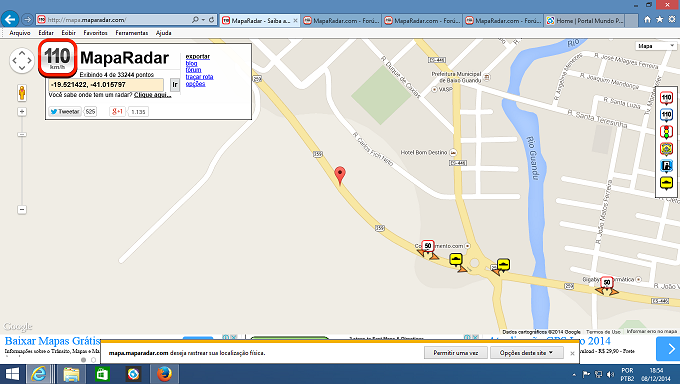Open the traçar rota link
680x384 pixels.
pos(199,77)
